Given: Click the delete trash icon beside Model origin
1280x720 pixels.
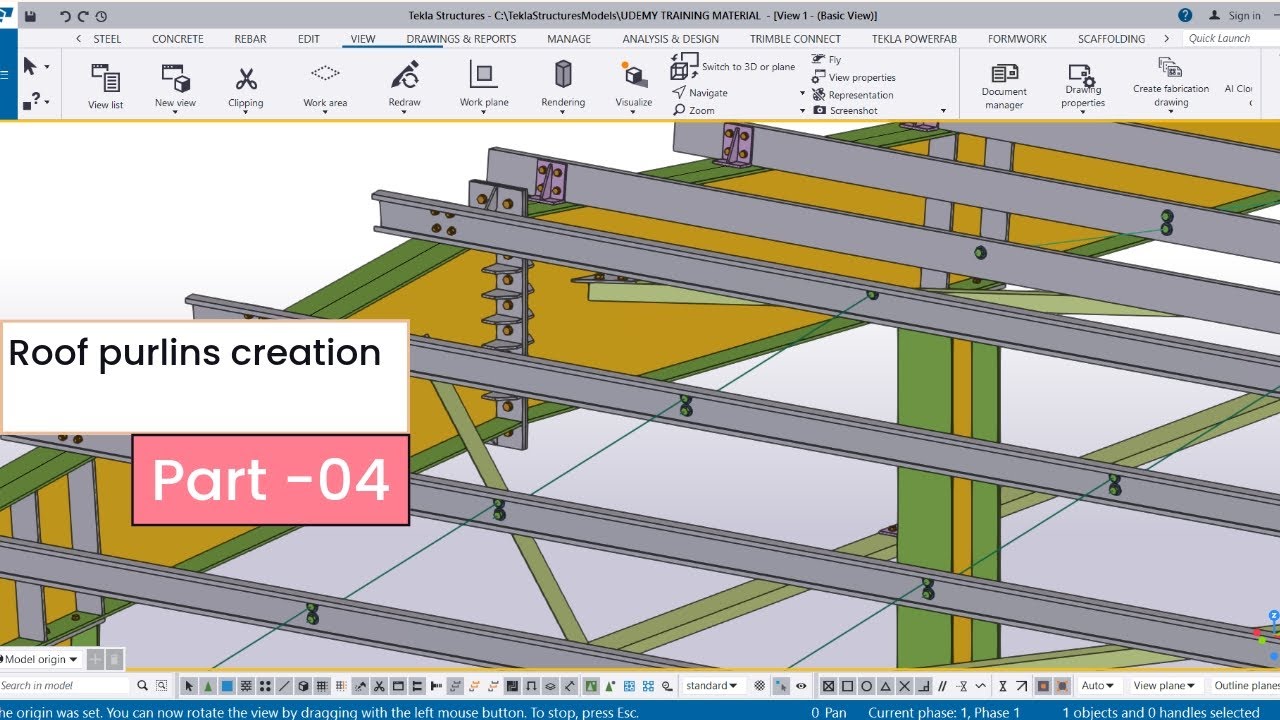Looking at the screenshot, I should click(115, 659).
